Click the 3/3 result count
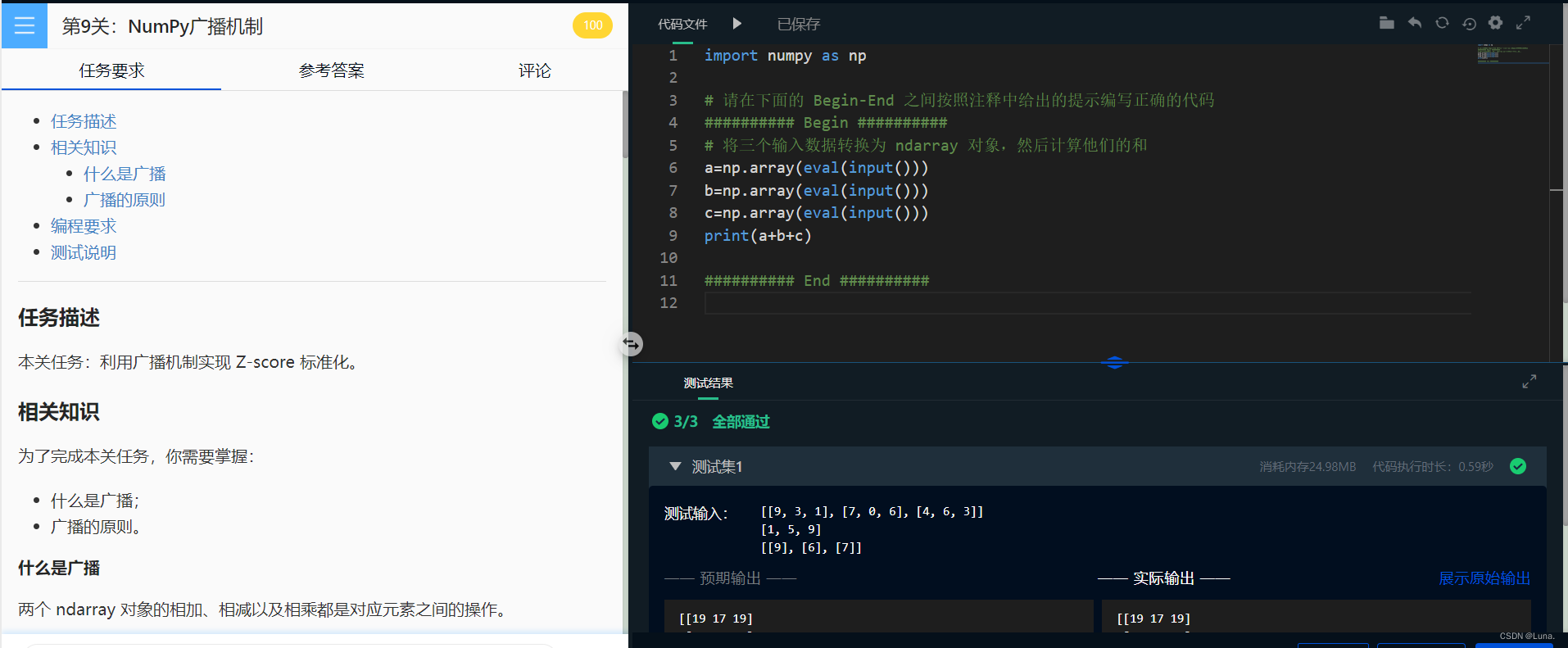 pos(686,422)
